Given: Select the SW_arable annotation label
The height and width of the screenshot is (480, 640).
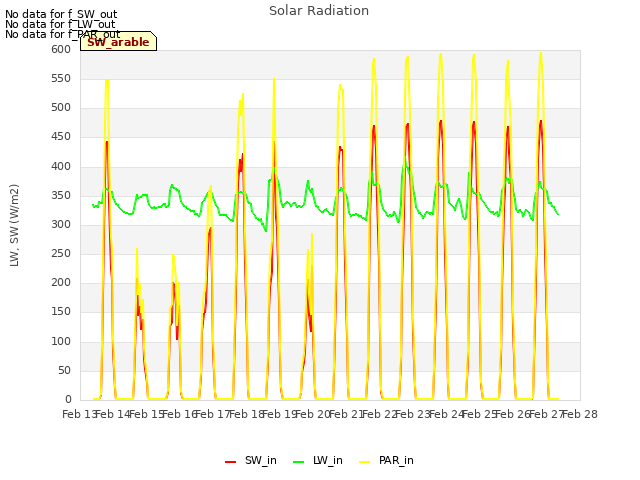Looking at the screenshot, I should click(118, 42).
